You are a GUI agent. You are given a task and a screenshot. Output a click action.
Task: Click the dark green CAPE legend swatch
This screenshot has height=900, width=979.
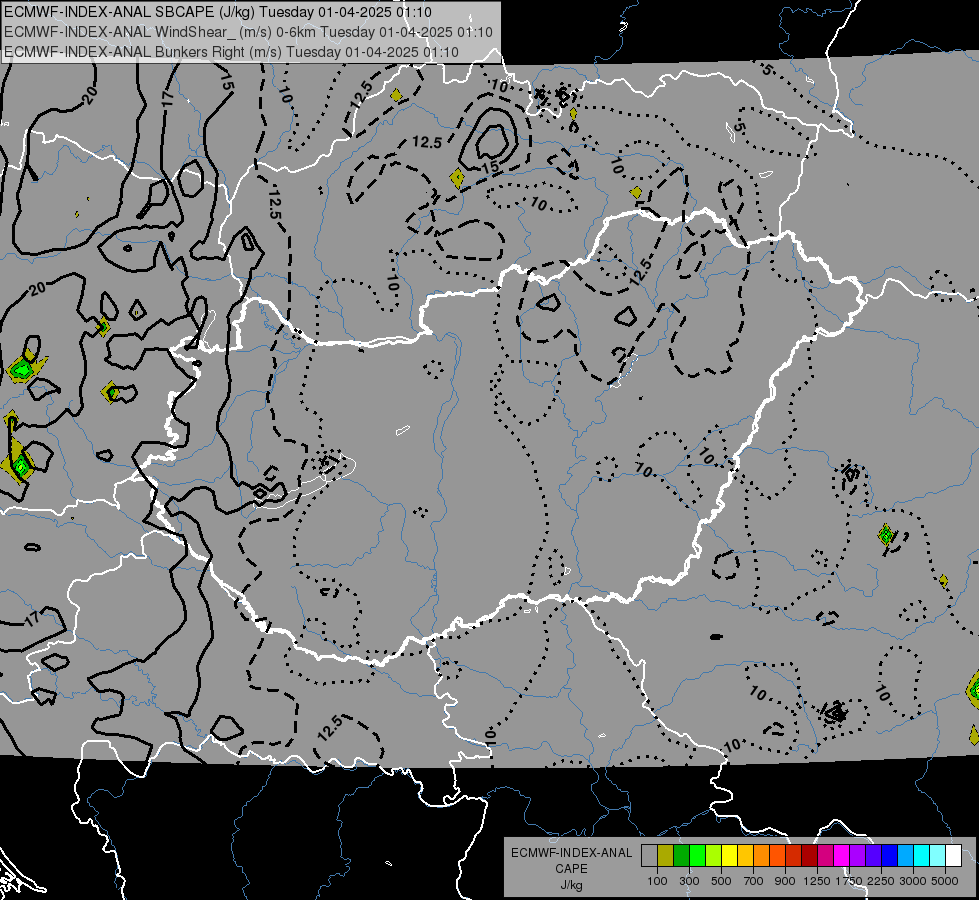tap(681, 855)
